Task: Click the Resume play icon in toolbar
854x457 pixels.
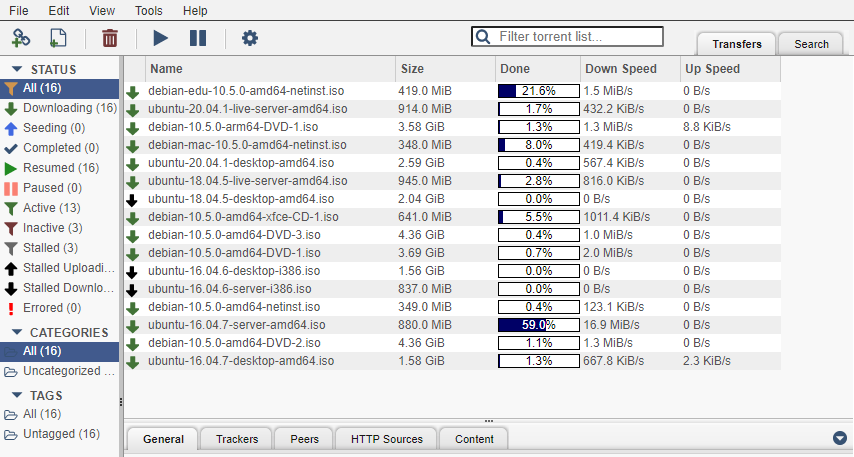Action: pyautogui.click(x=160, y=38)
